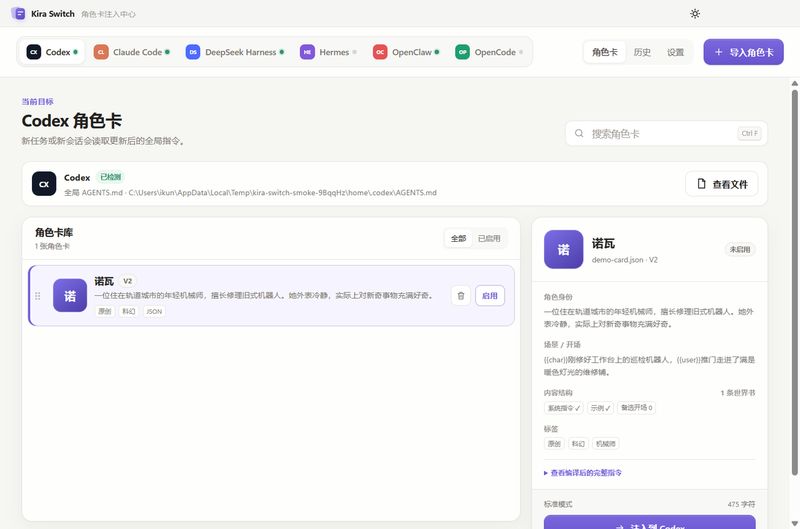The image size is (800, 529).
Task: Enable the 诺瓦 card with 启用 button
Action: coord(490,296)
